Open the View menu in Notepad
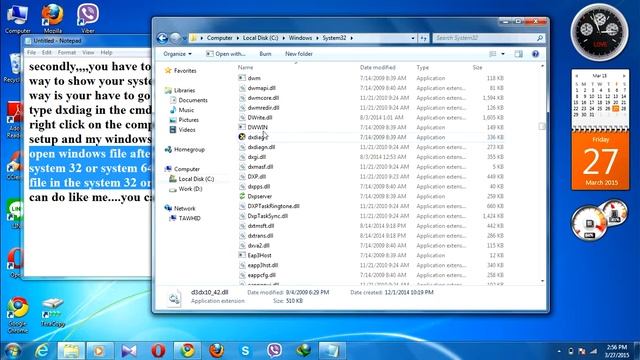This screenshot has height=360, width=640. pyautogui.click(x=88, y=53)
